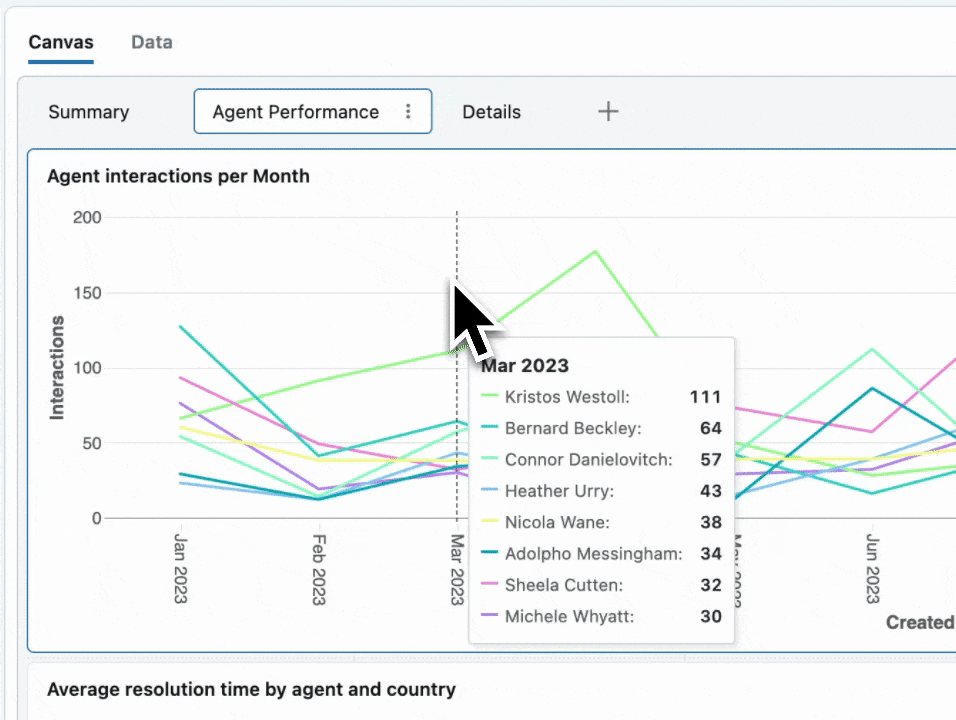Add a new page with the plus icon
This screenshot has height=720, width=956.
click(608, 111)
